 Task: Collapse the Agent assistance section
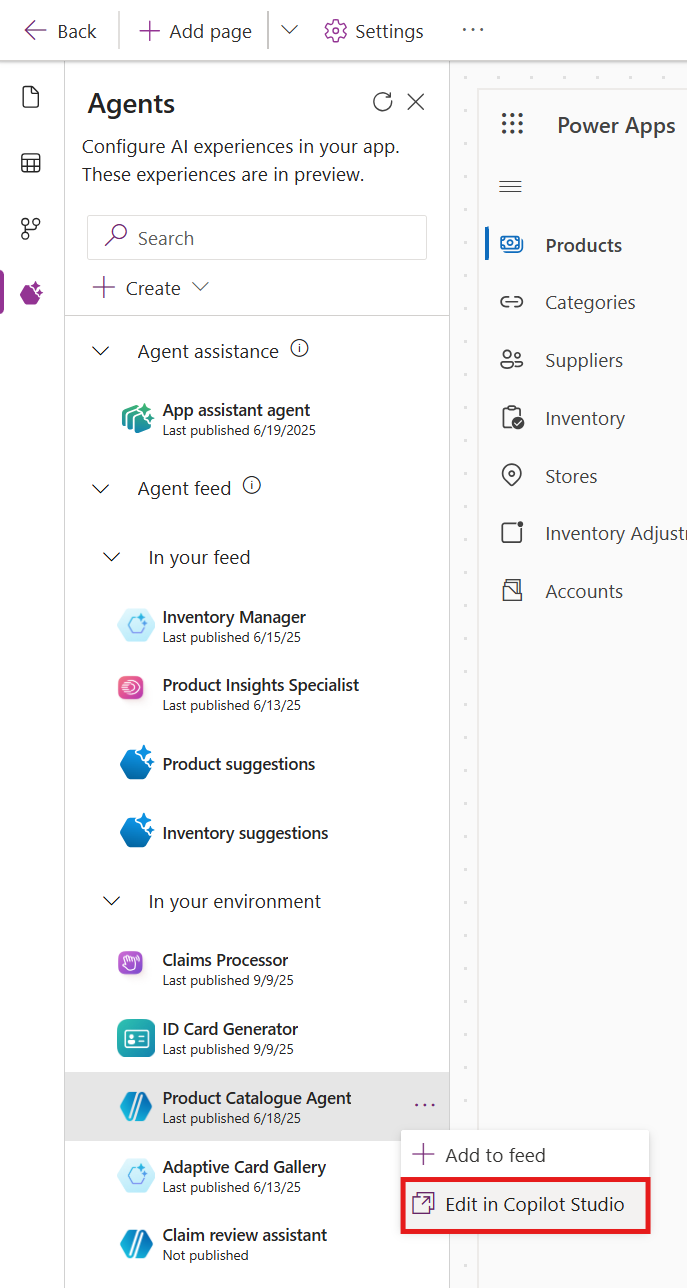(101, 351)
